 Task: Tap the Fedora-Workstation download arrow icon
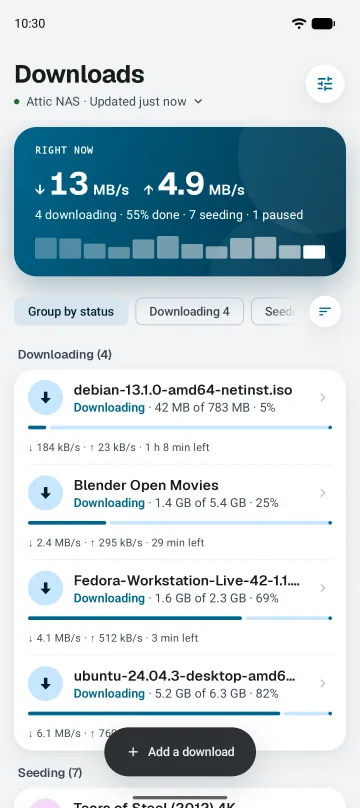pyautogui.click(x=45, y=588)
